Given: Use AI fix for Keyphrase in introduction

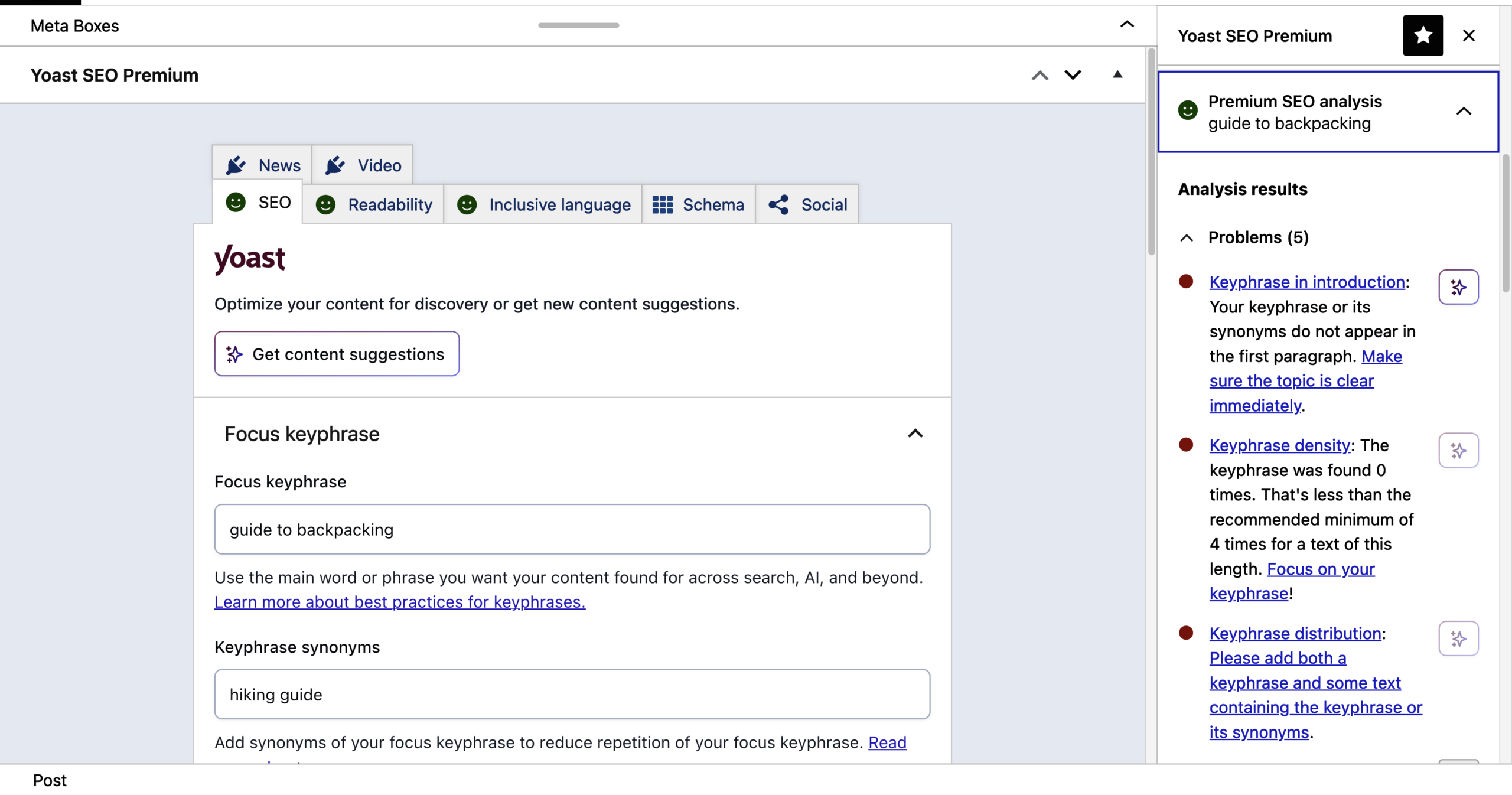Looking at the screenshot, I should pyautogui.click(x=1458, y=287).
